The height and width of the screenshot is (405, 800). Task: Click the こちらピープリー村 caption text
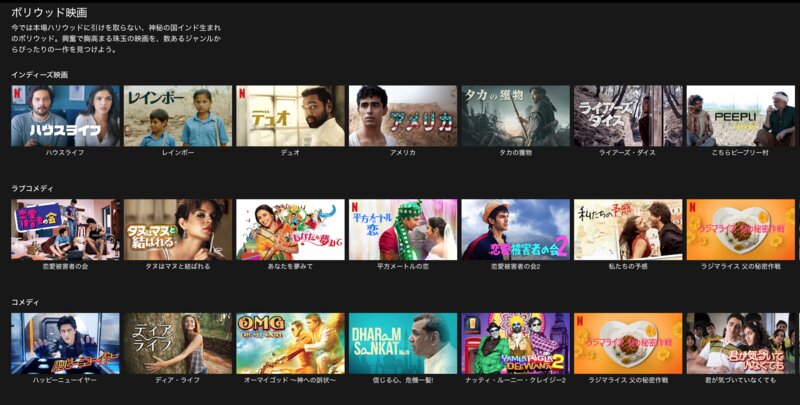pos(740,153)
